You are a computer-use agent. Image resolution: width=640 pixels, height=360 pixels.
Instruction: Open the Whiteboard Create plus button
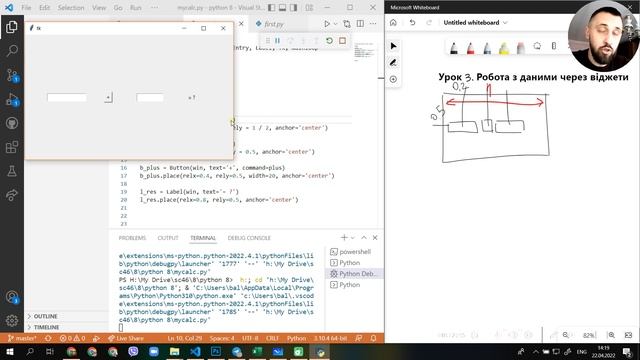pos(393,79)
